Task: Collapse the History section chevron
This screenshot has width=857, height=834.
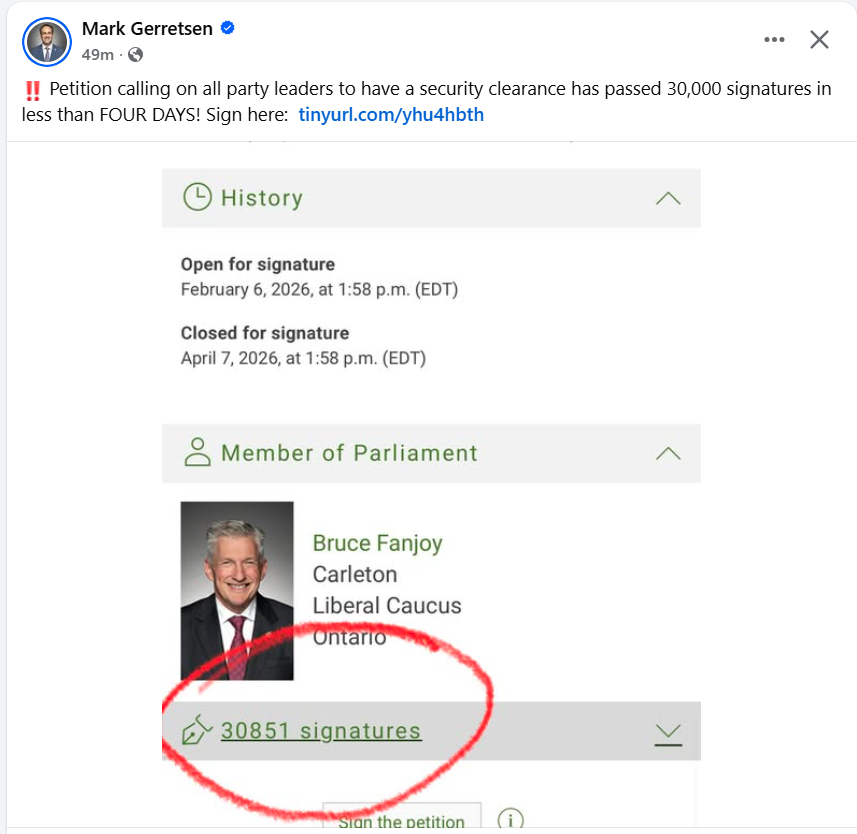Action: [x=667, y=198]
